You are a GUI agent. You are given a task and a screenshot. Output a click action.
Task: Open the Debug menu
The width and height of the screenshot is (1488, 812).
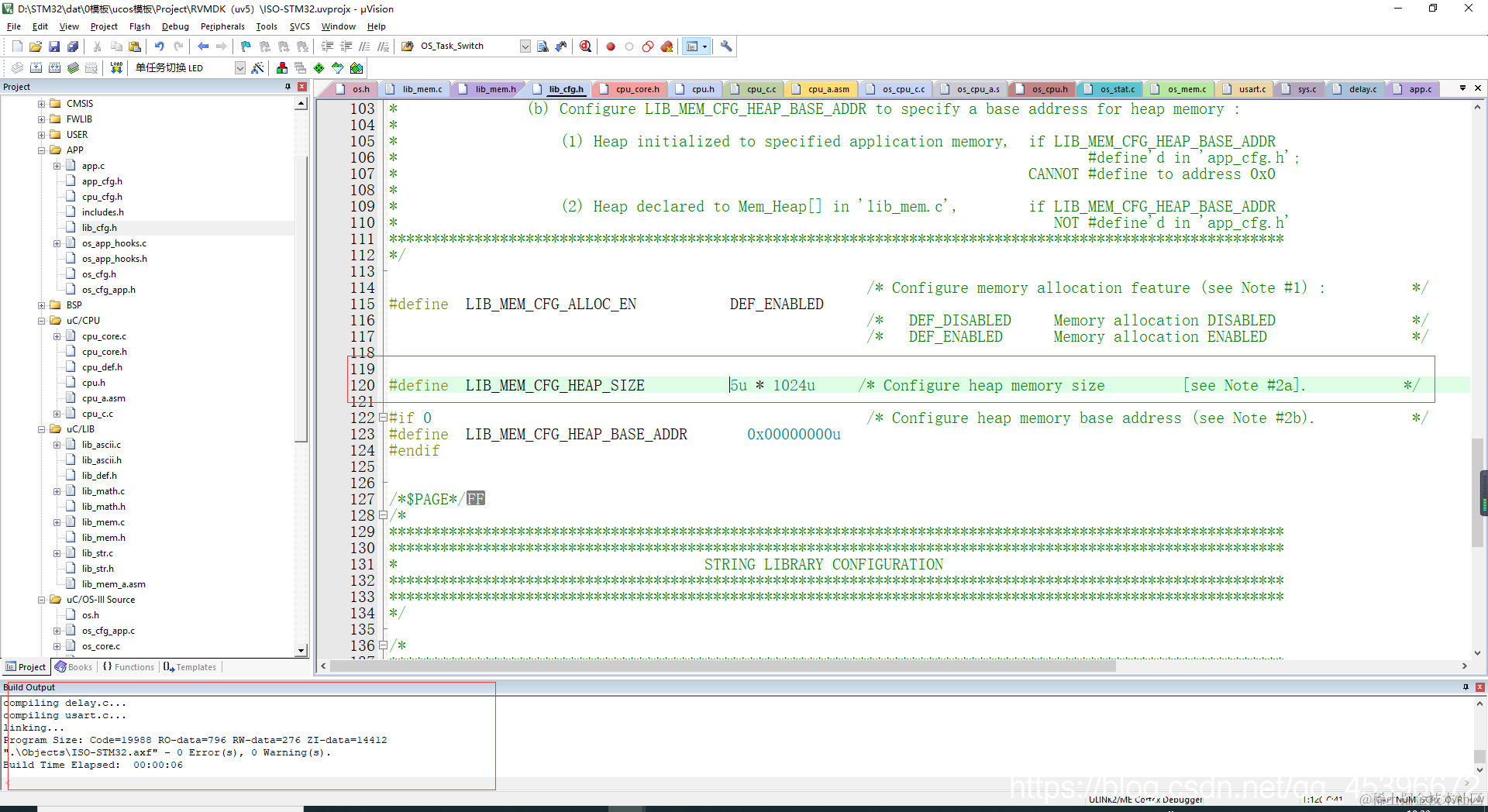click(x=175, y=26)
